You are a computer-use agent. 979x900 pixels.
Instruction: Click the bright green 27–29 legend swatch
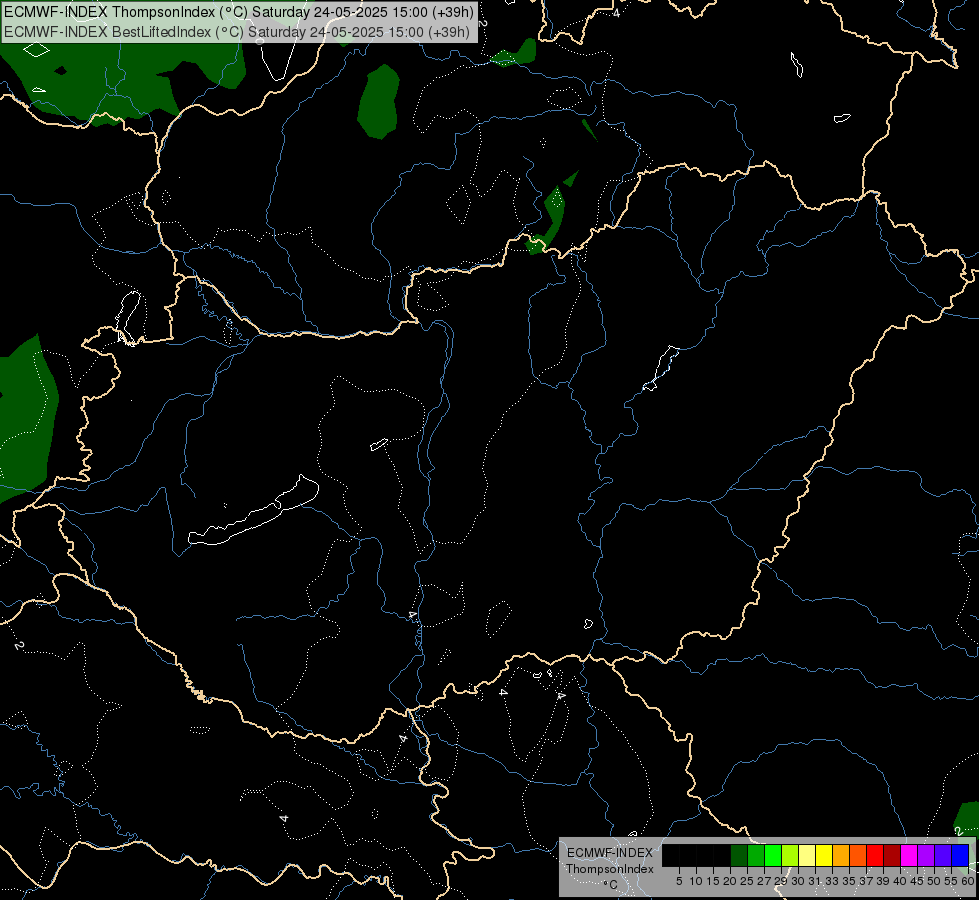click(773, 855)
